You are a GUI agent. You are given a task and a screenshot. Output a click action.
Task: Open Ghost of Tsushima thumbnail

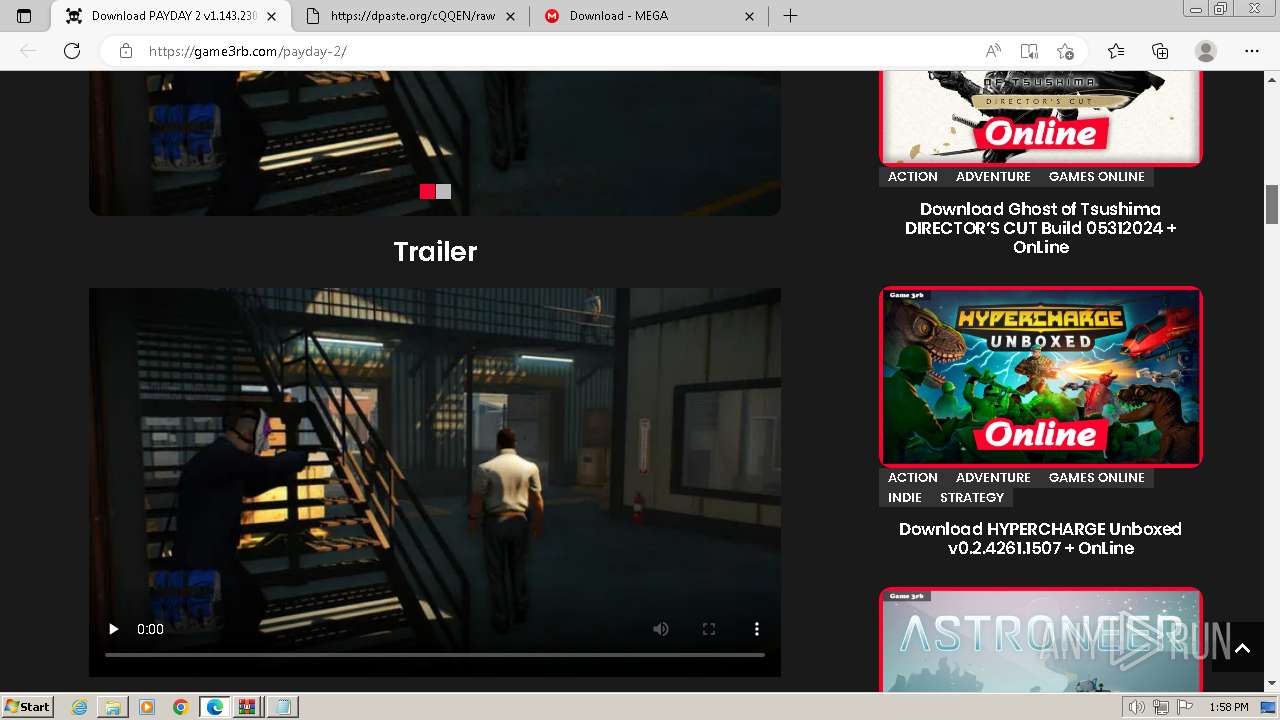point(1040,118)
